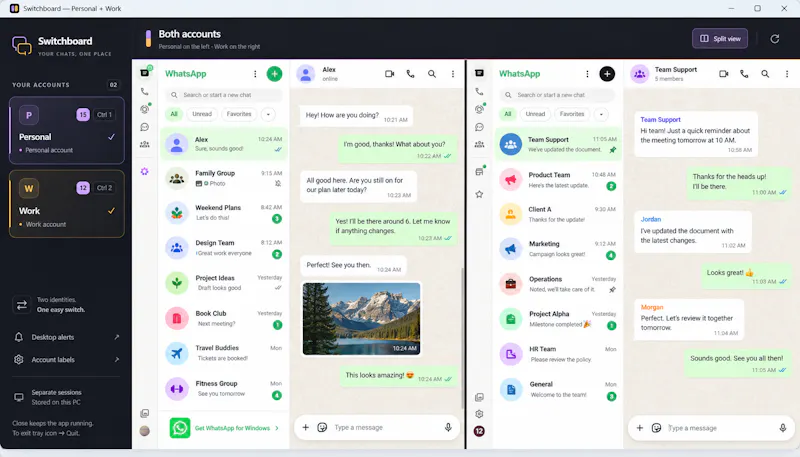Open Channels tab in Personal sidebar
800x457 pixels.
pos(145,127)
